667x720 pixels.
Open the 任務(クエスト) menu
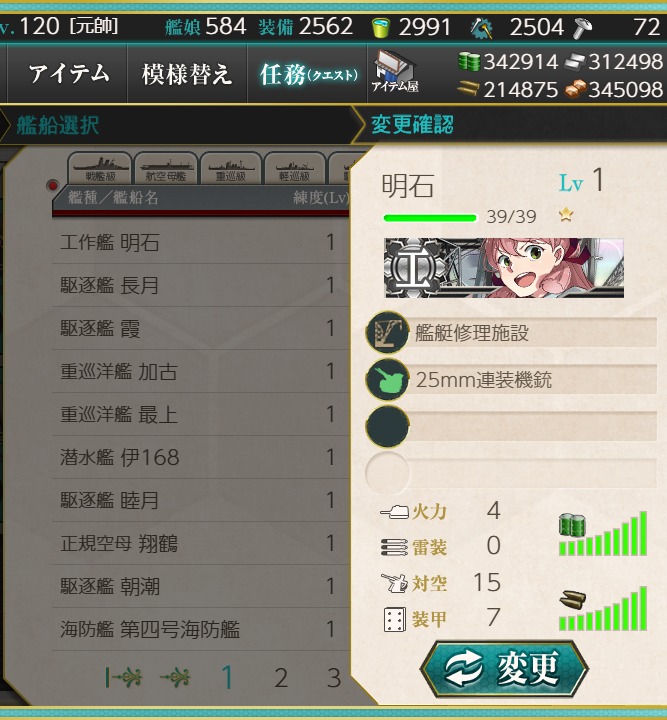[x=308, y=74]
